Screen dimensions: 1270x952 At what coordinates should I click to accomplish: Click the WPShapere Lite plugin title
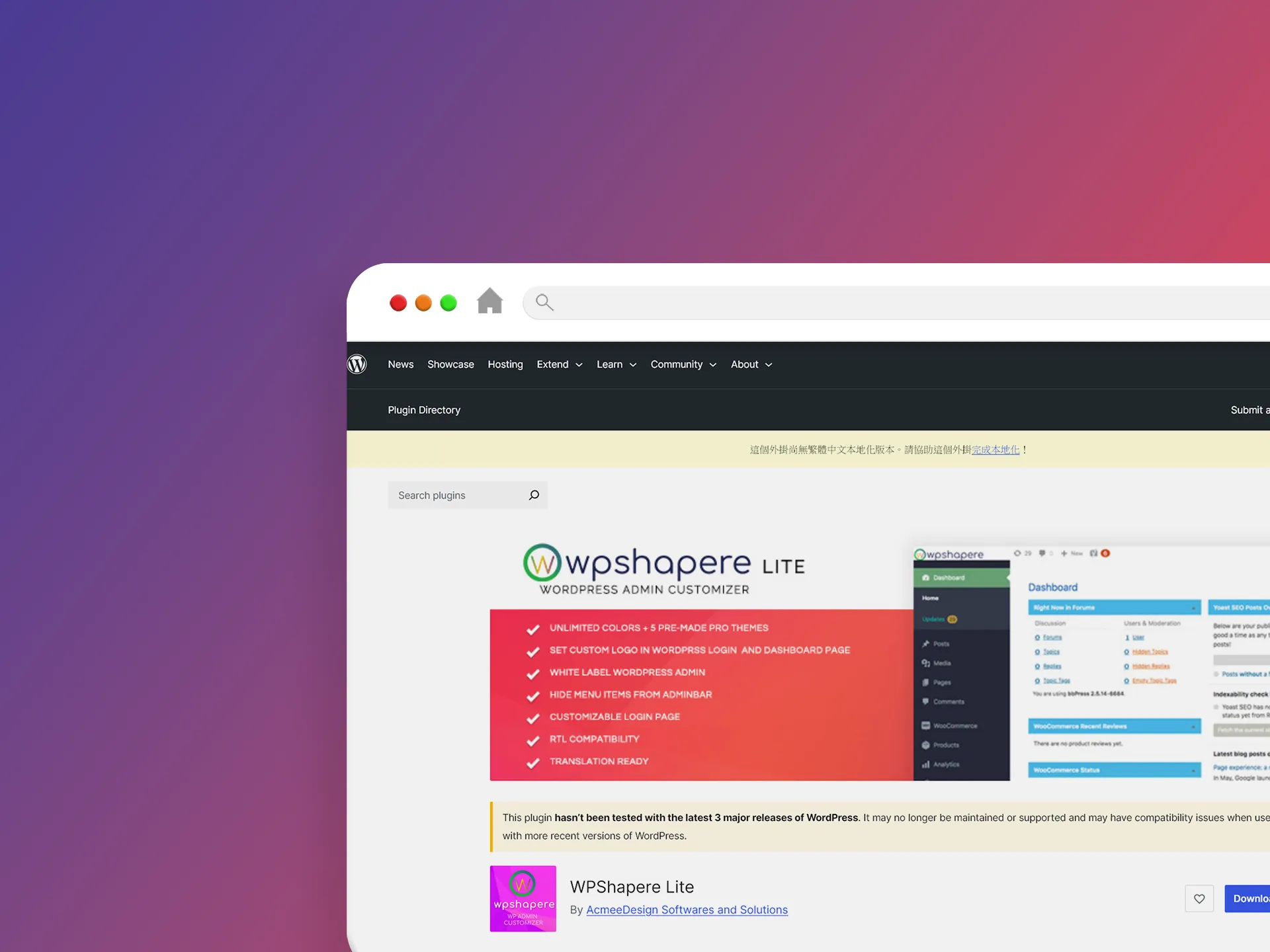[632, 887]
